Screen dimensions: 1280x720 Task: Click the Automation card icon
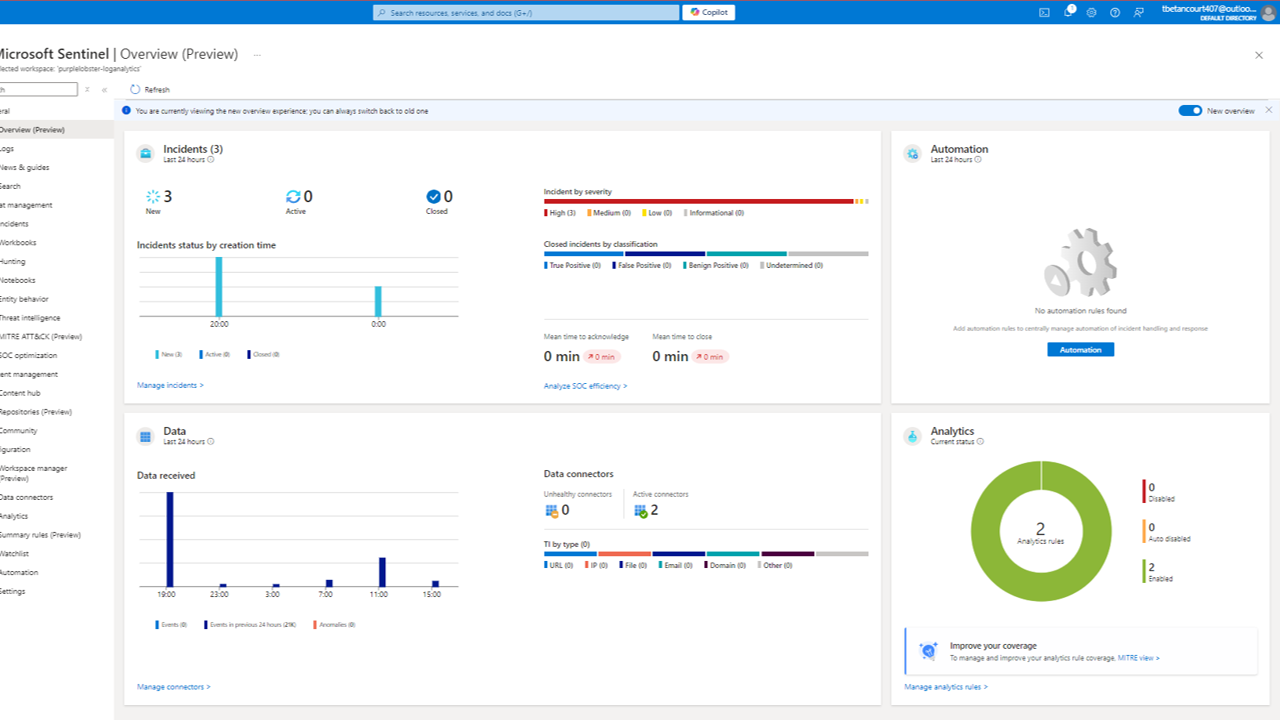tap(912, 153)
